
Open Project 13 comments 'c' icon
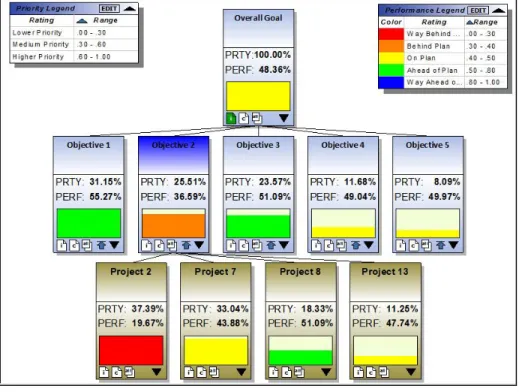coord(371,372)
